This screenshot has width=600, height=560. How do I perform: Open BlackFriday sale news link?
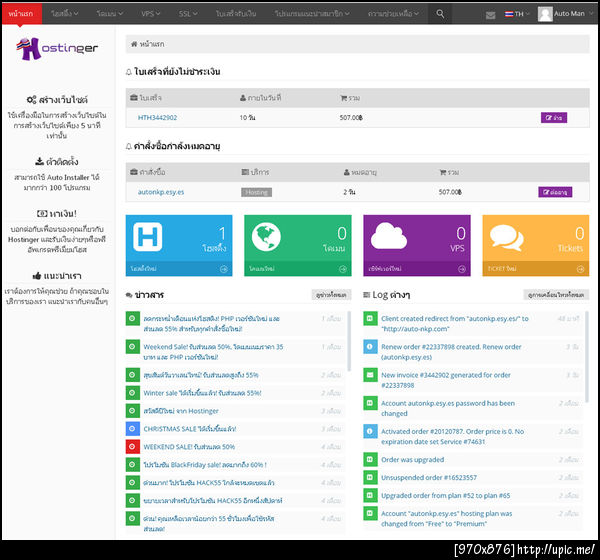point(205,465)
